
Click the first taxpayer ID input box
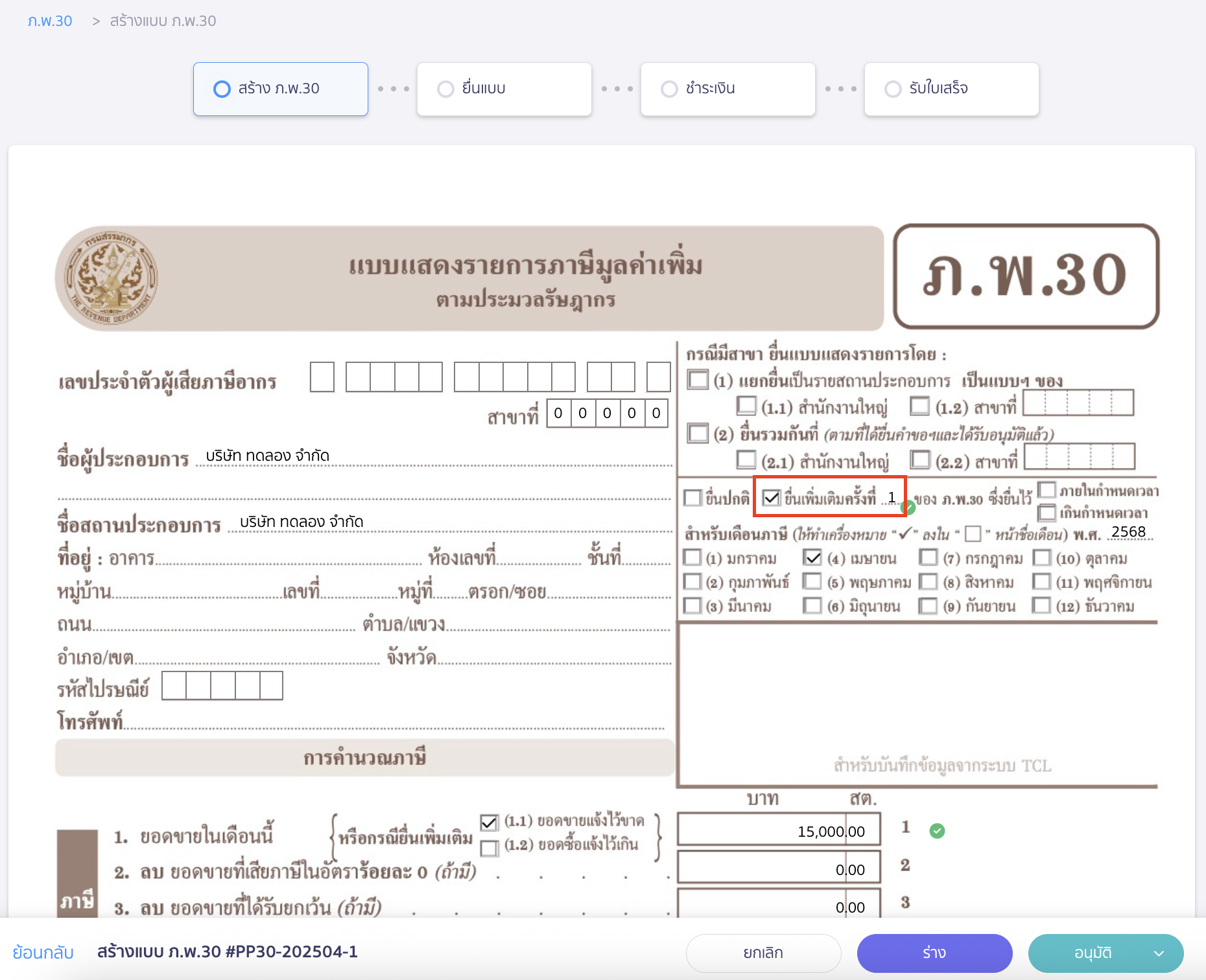[322, 377]
